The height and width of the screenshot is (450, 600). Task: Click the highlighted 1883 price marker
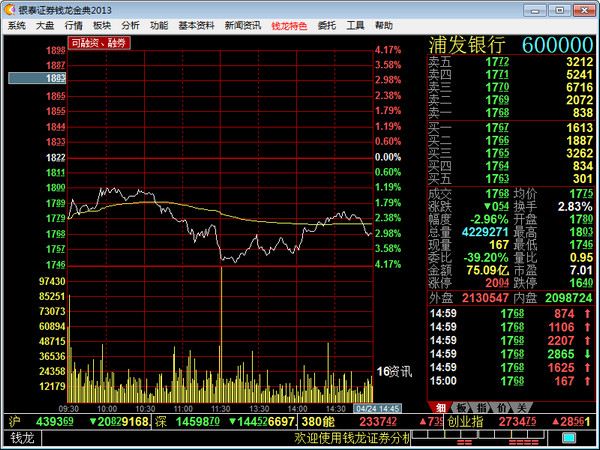(x=37, y=78)
